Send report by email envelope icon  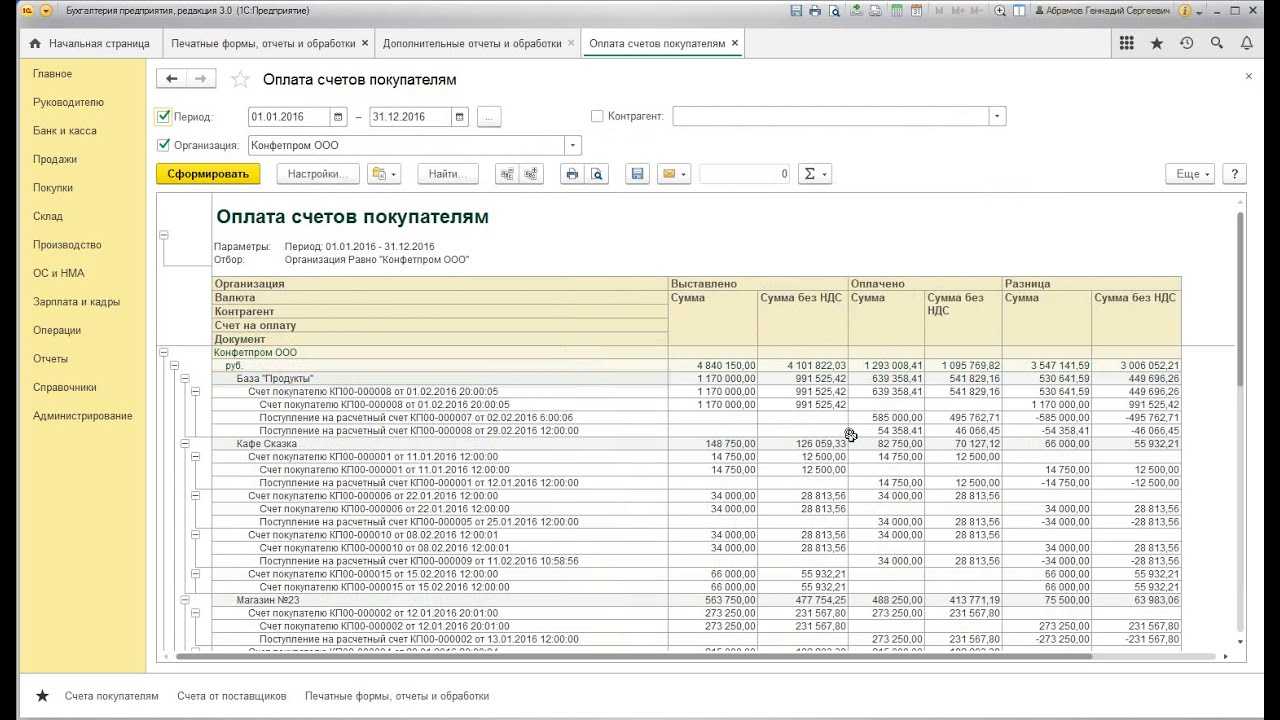point(672,174)
